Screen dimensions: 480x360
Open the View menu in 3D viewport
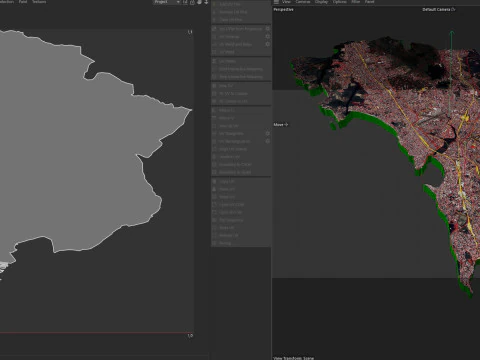(286, 2)
